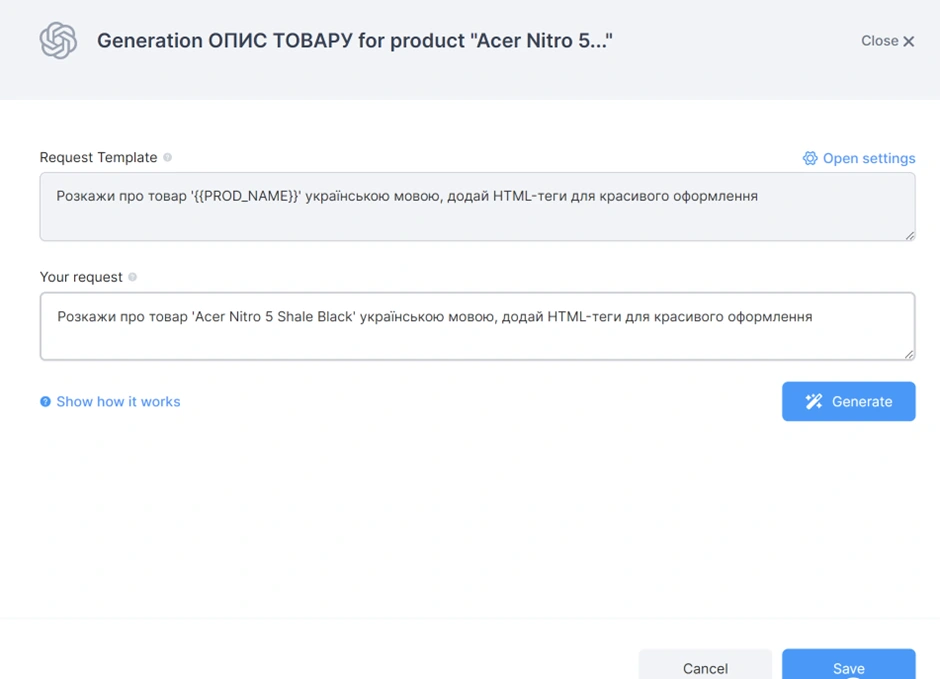Click the OpenAI logo icon in header
The height and width of the screenshot is (679, 940).
click(x=58, y=41)
